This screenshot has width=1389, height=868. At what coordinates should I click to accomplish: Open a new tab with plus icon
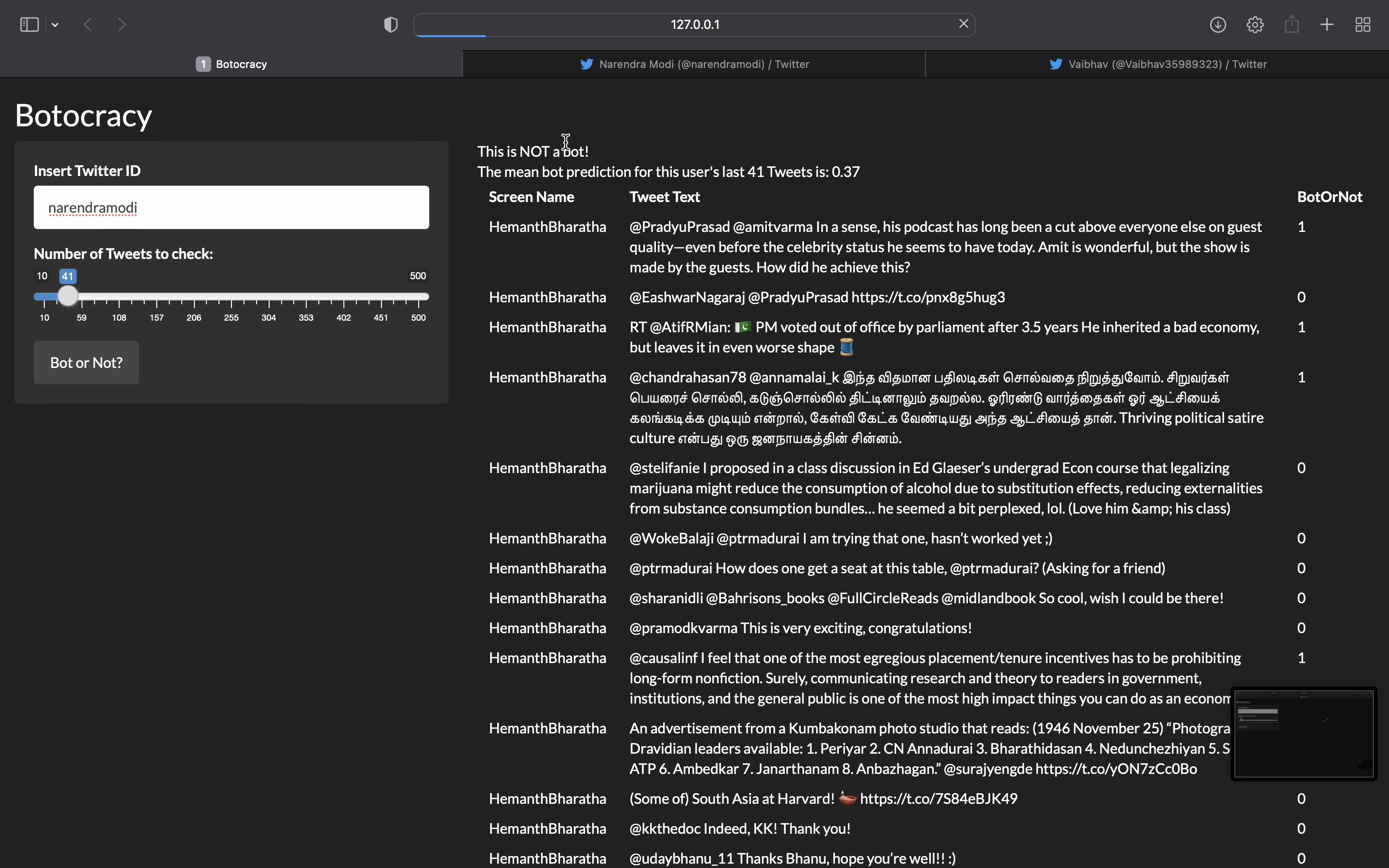pyautogui.click(x=1327, y=25)
